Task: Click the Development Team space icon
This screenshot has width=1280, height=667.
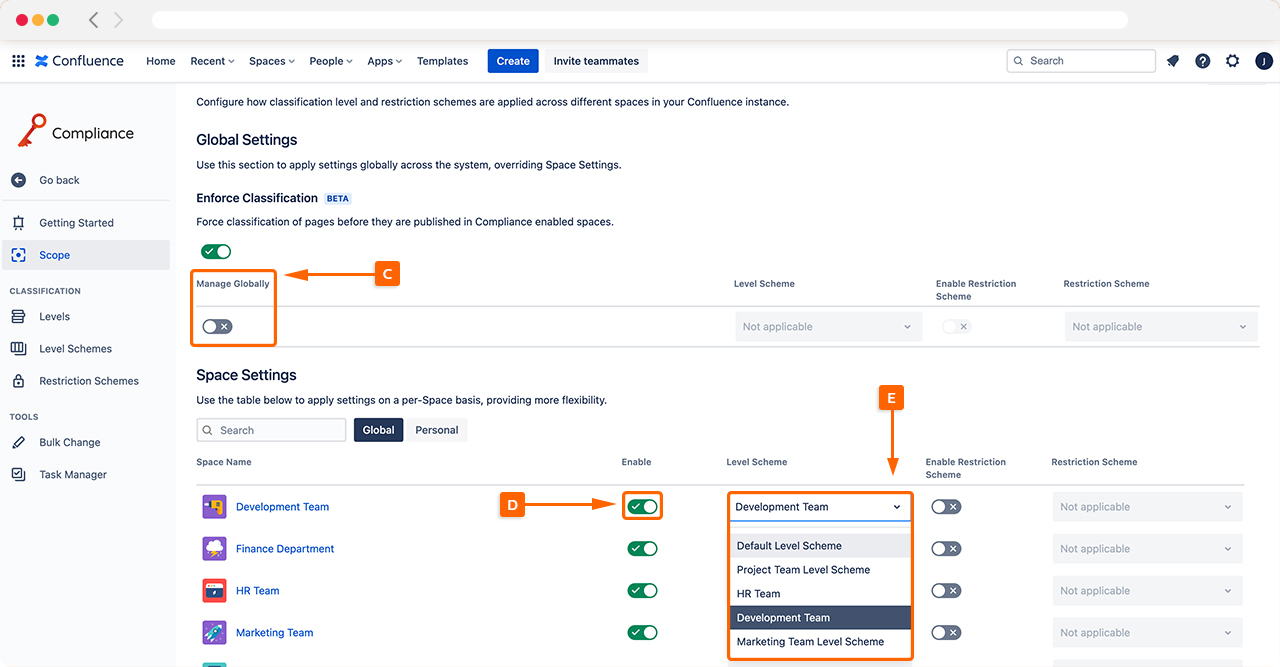Action: click(x=214, y=507)
